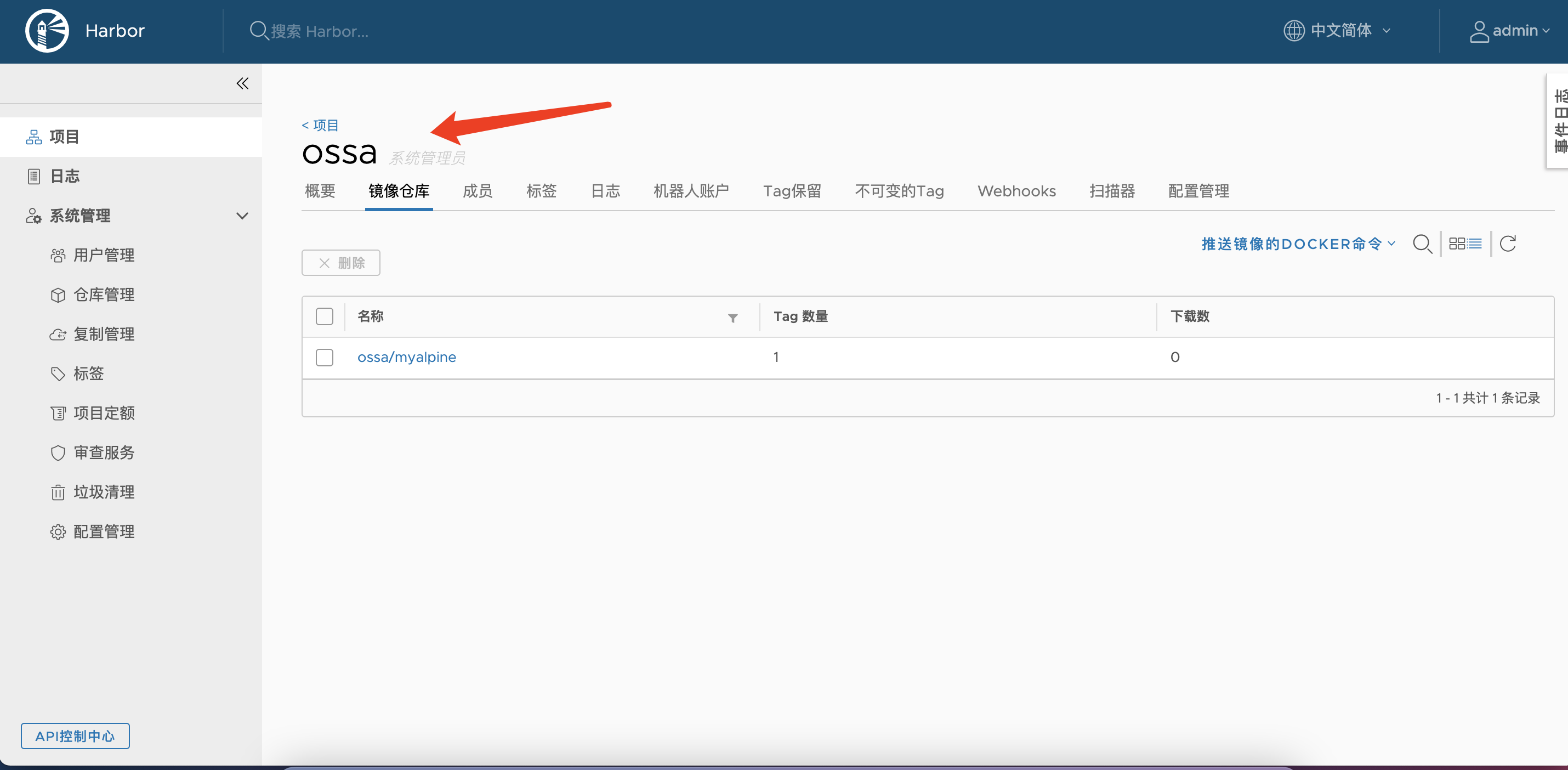Click the Tag 数量 column header
The image size is (1568, 770).
[x=800, y=316]
